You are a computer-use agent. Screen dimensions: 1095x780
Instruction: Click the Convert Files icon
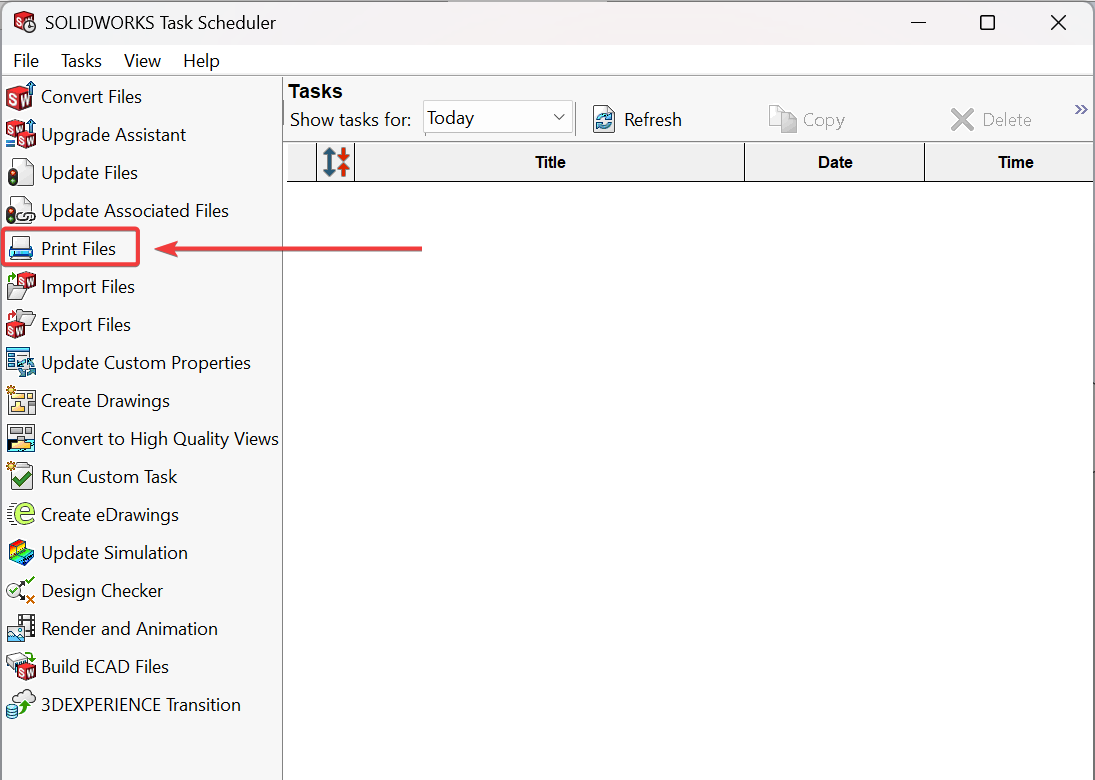click(x=20, y=96)
